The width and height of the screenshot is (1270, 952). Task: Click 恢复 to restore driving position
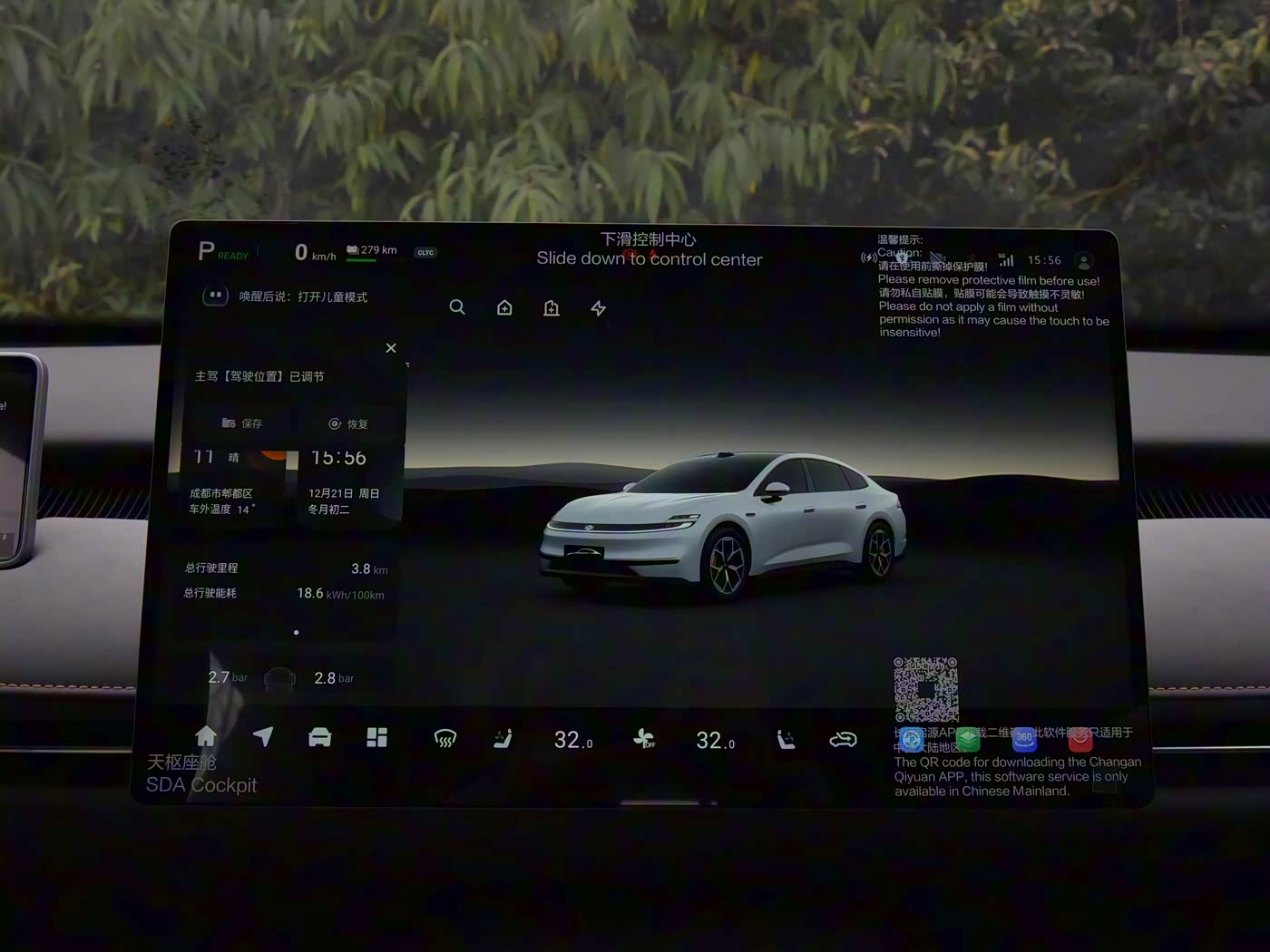click(x=348, y=423)
